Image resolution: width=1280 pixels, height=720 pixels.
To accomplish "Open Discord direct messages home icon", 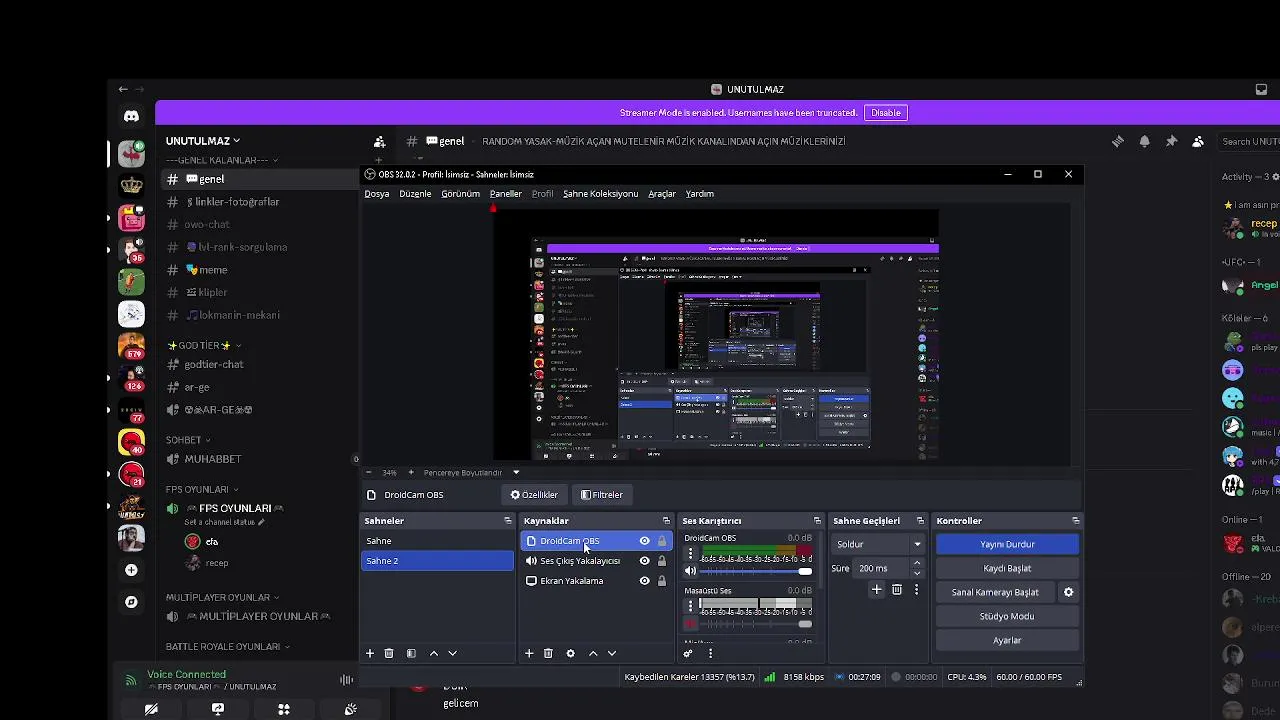I will tap(131, 116).
